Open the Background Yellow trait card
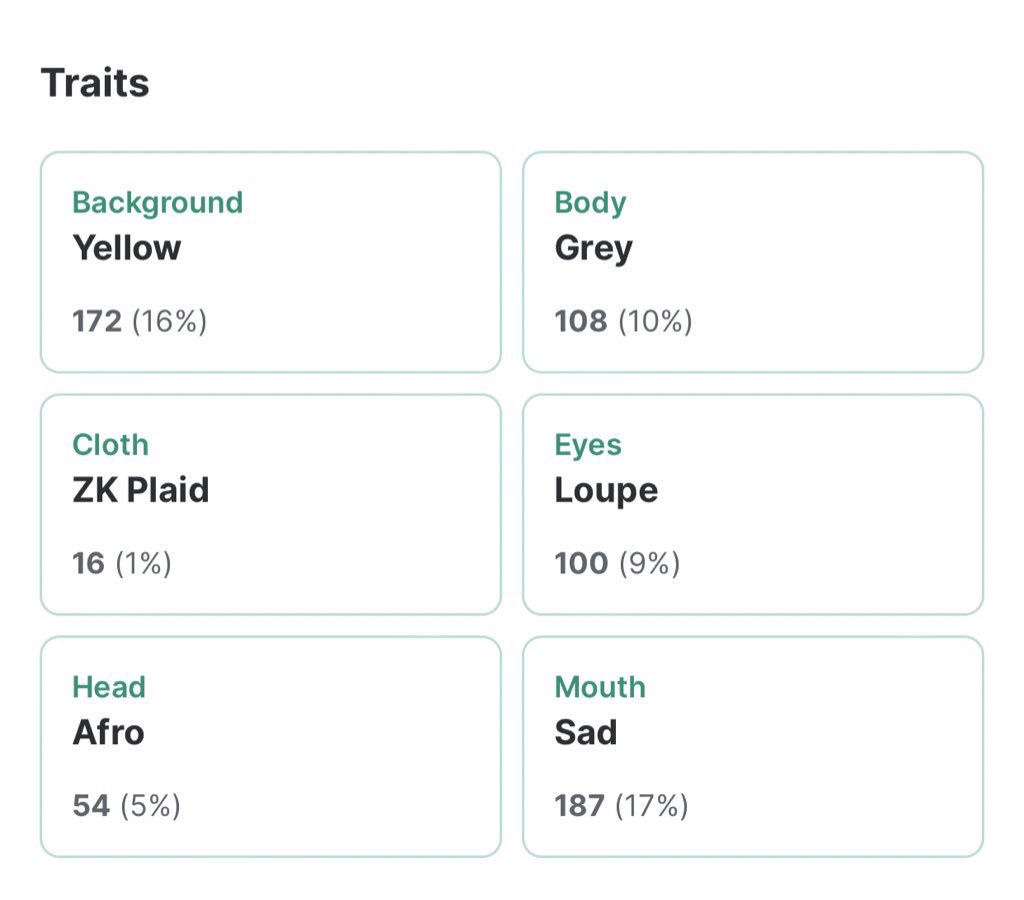 click(x=271, y=262)
